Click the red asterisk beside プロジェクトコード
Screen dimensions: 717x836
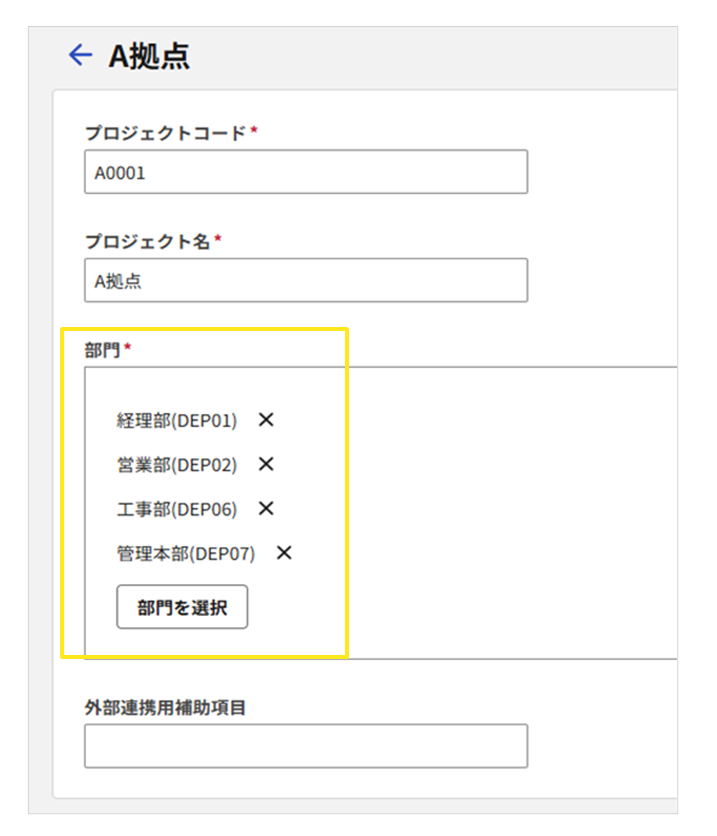254,131
